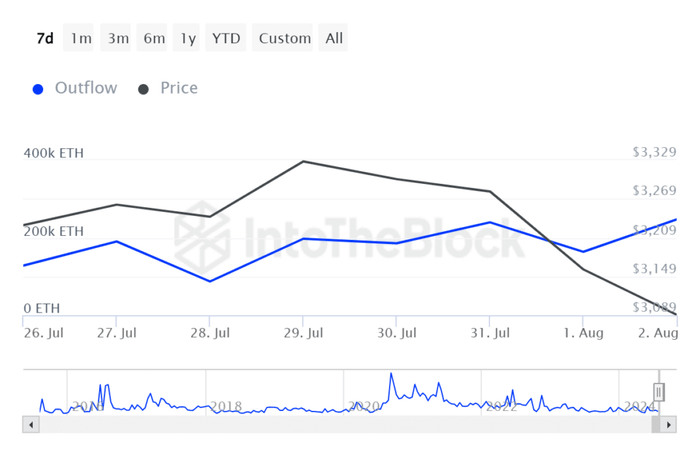Click the navigator scrollbar track

[x=345, y=424]
